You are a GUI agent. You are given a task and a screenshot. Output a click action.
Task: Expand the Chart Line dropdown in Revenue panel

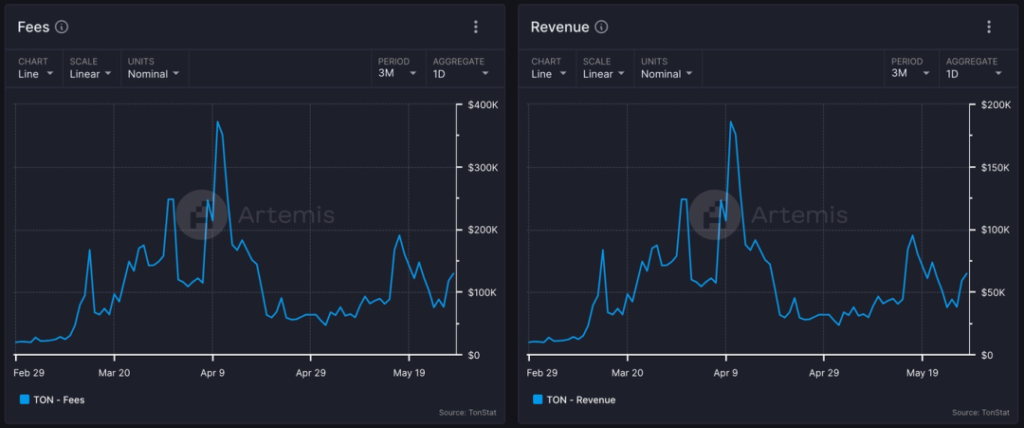(549, 73)
